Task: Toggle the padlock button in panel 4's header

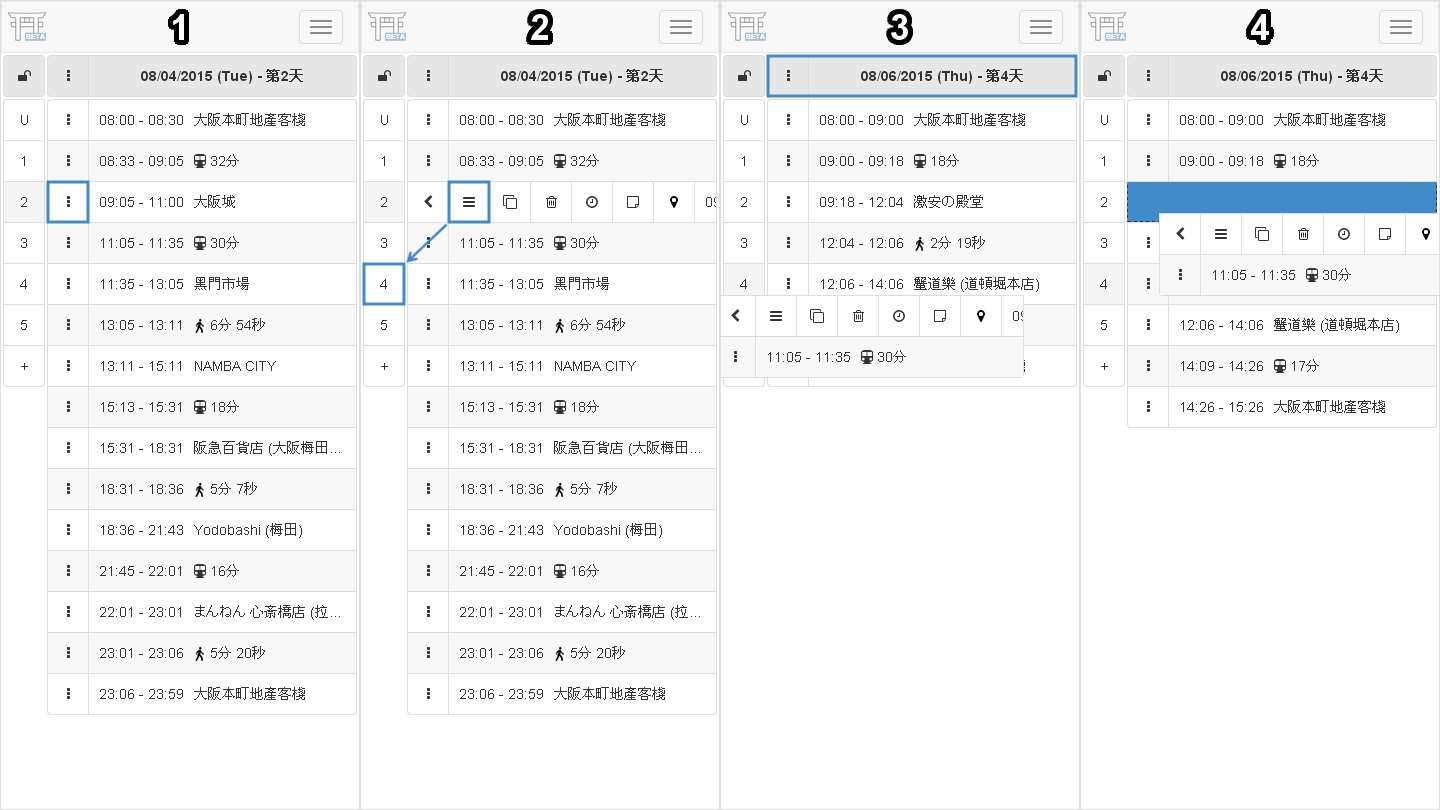Action: tap(1104, 76)
